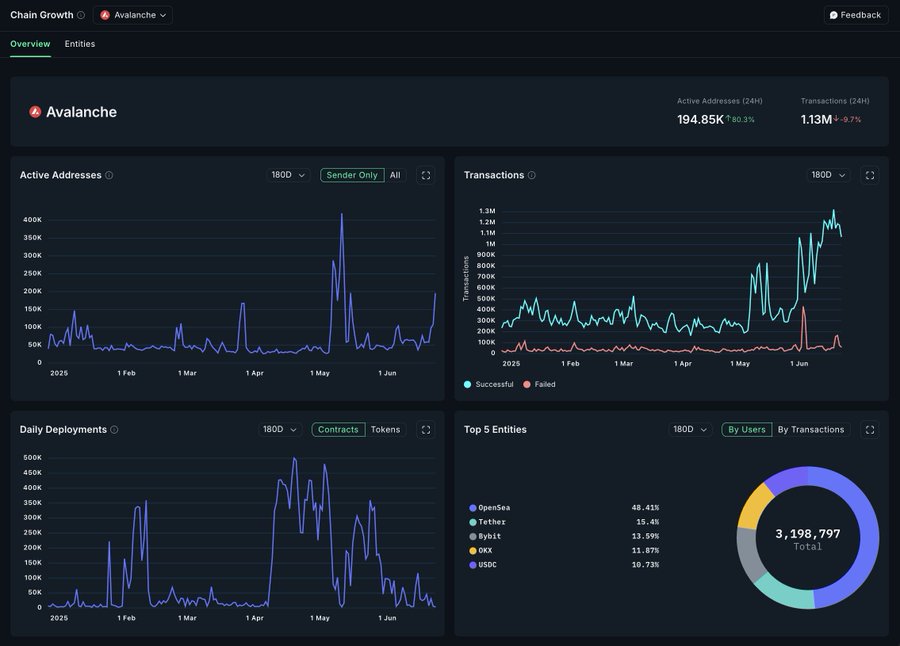Image resolution: width=900 pixels, height=646 pixels.
Task: Click the OpenSea row in entities list
Action: point(494,508)
